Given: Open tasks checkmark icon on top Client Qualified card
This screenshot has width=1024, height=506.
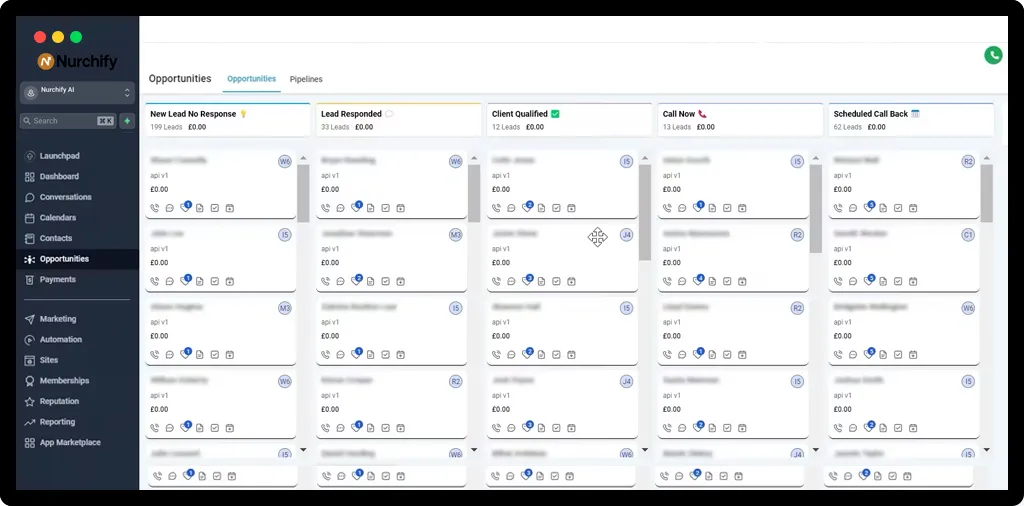Looking at the screenshot, I should coord(556,208).
